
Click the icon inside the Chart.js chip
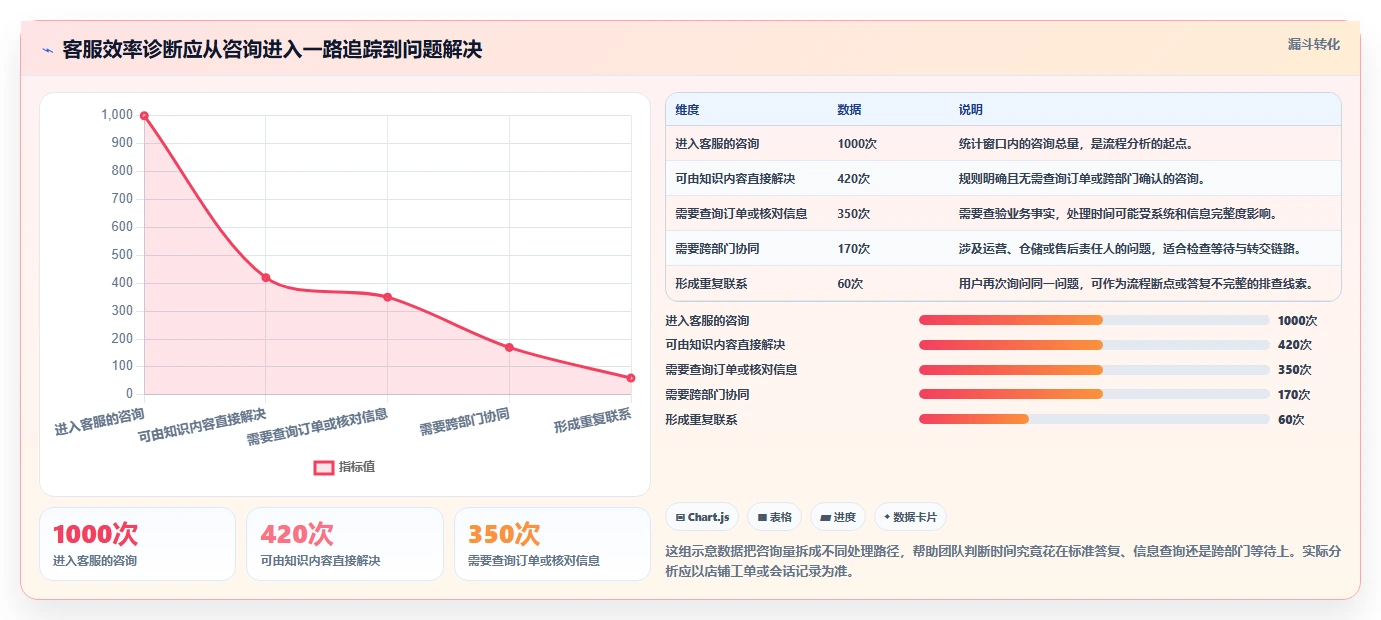(680, 517)
